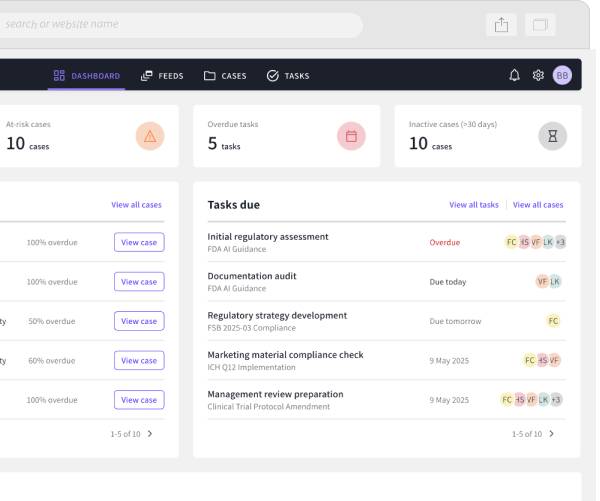Viewport: 600px width, 501px height.
Task: Open the BB user avatar menu
Action: click(562, 75)
